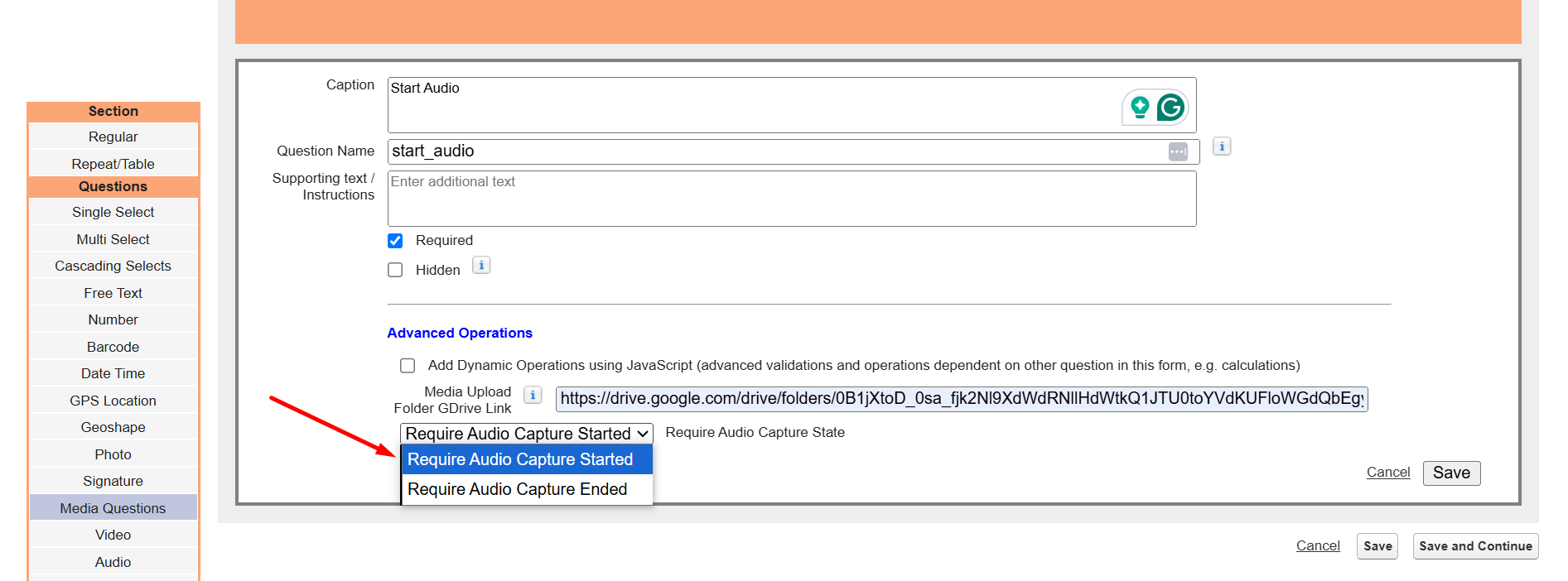Click the Media Questions header
Image resolution: width=1568 pixels, height=581 pixels.
tap(113, 508)
